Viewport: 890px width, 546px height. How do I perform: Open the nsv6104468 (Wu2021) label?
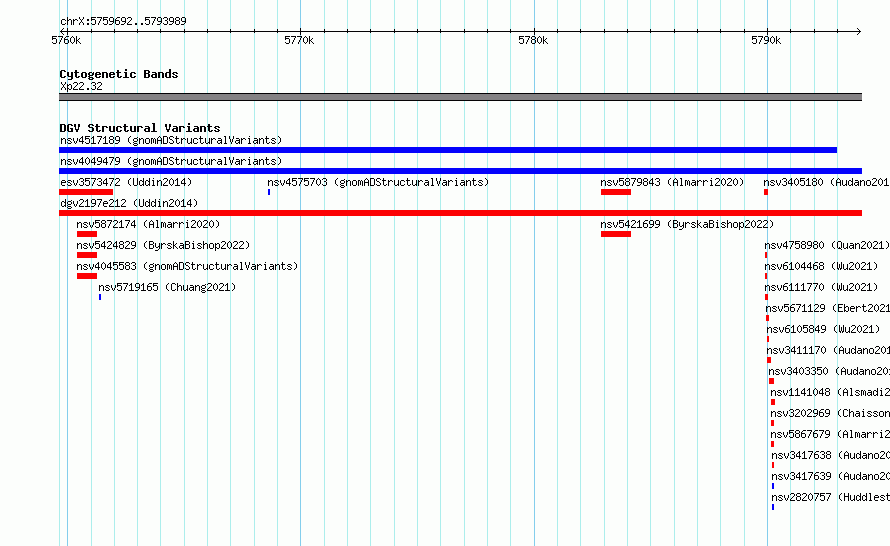(x=821, y=266)
